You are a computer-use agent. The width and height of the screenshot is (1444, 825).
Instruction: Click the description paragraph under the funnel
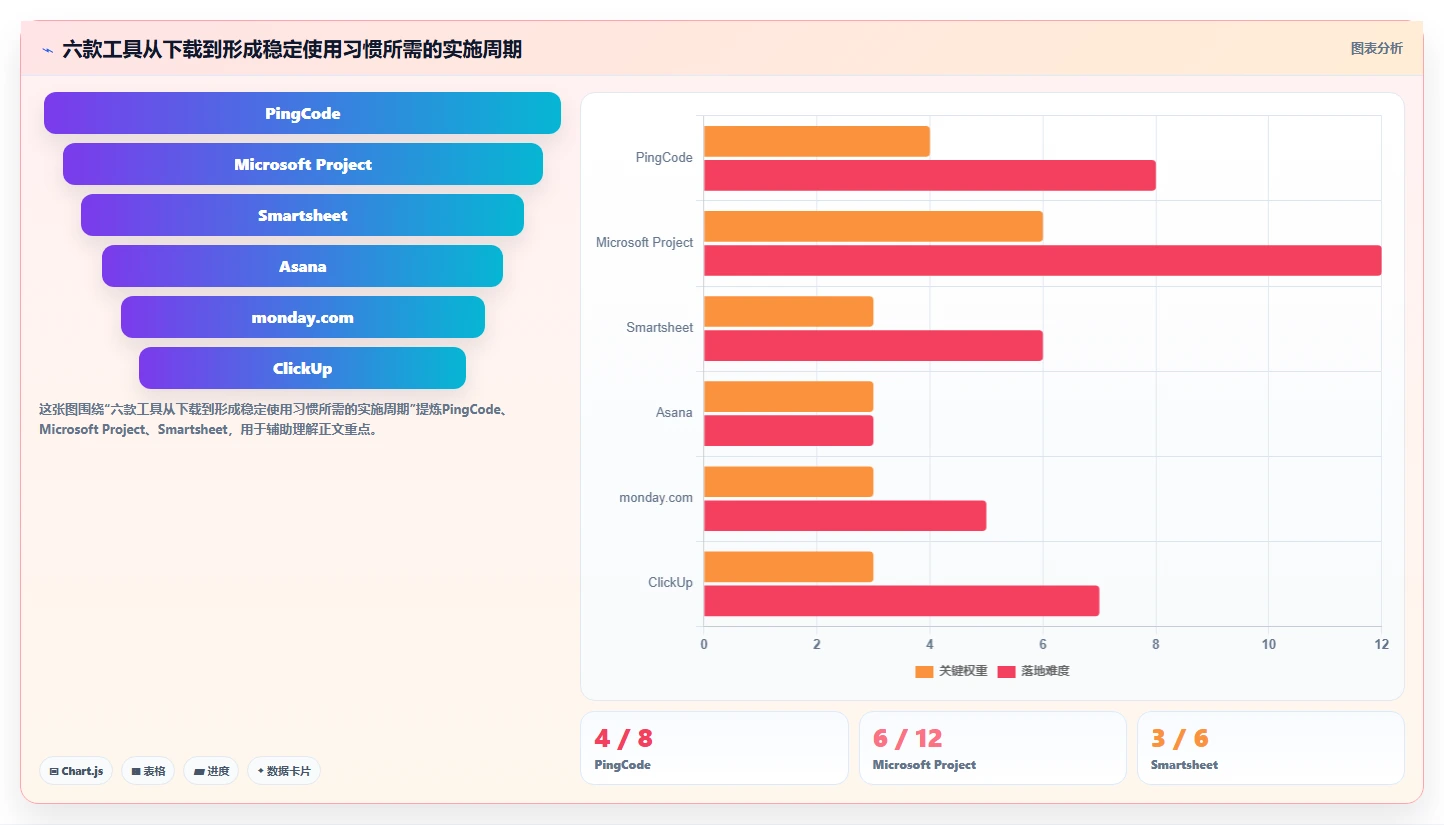[x=274, y=420]
